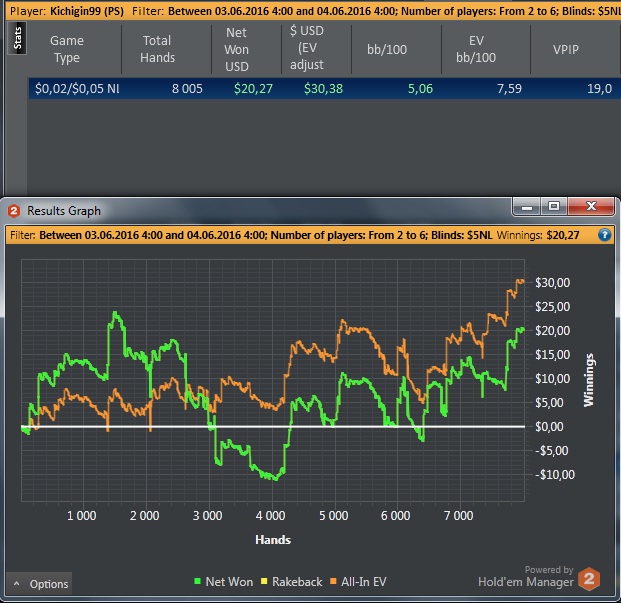Expand the Options panel
The image size is (621, 603).
point(39,584)
